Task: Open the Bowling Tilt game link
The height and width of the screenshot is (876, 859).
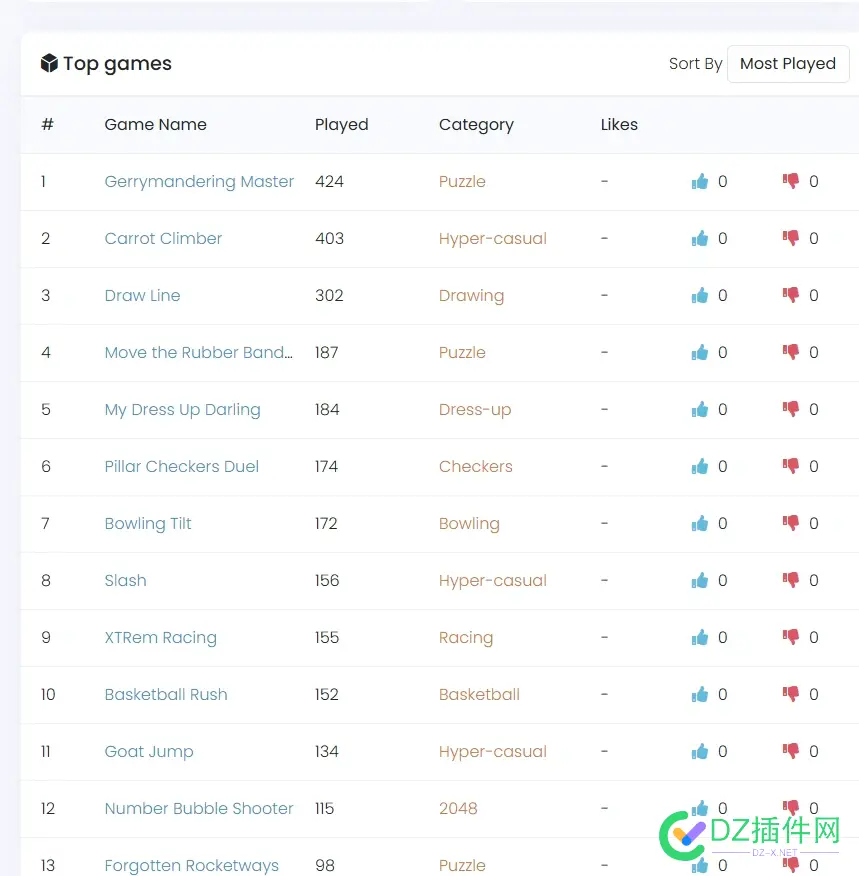Action: (148, 523)
